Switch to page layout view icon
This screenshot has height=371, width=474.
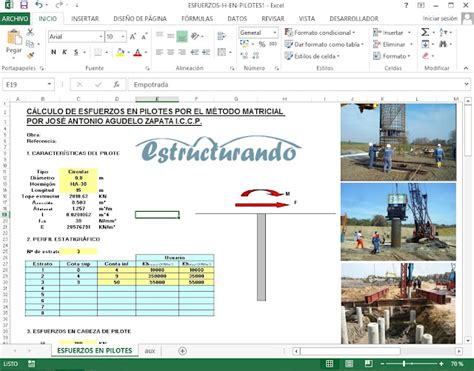tap(349, 364)
